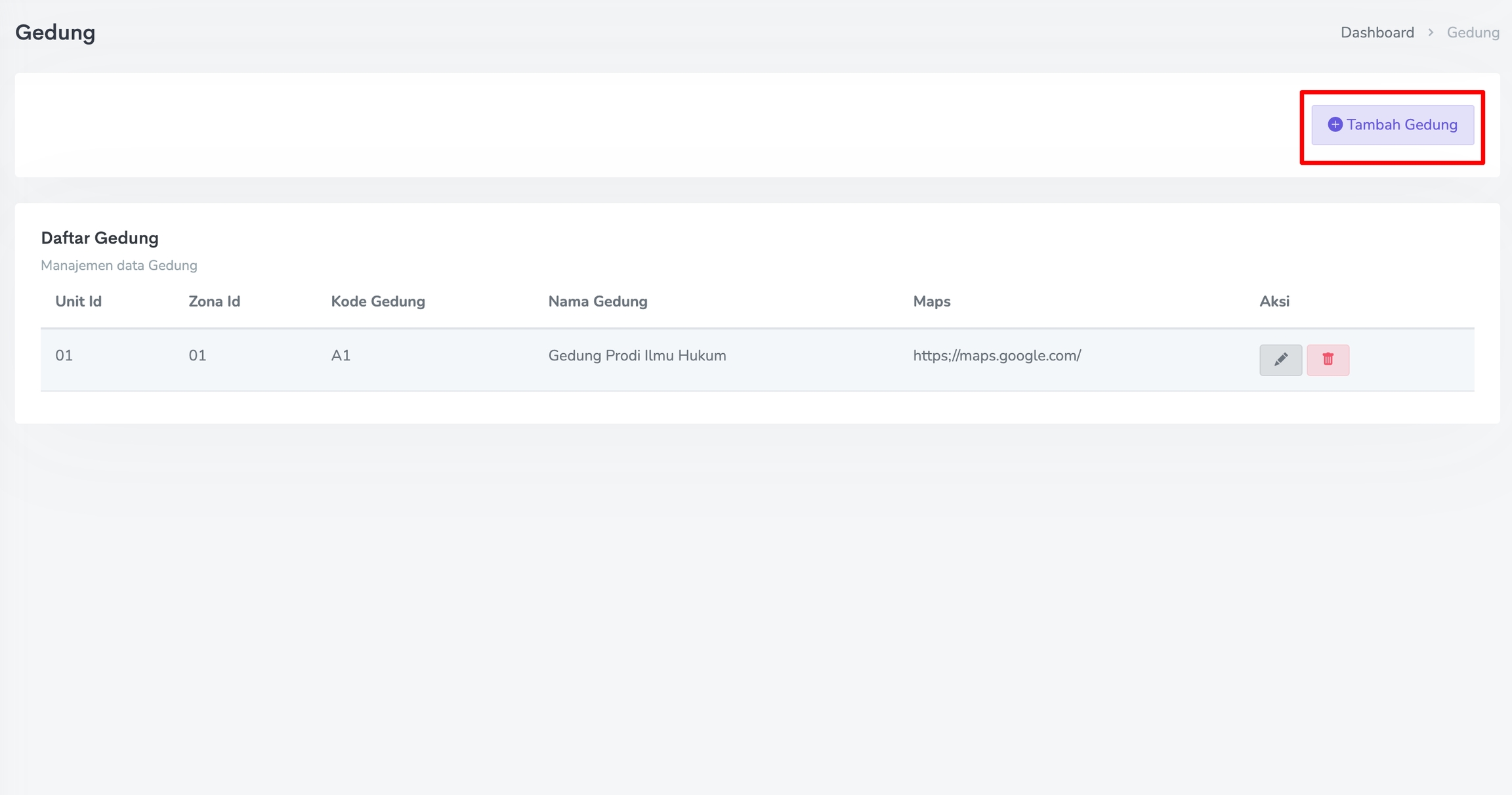Open the Dashboard breadcrumb link
This screenshot has width=1512, height=795.
pos(1377,33)
